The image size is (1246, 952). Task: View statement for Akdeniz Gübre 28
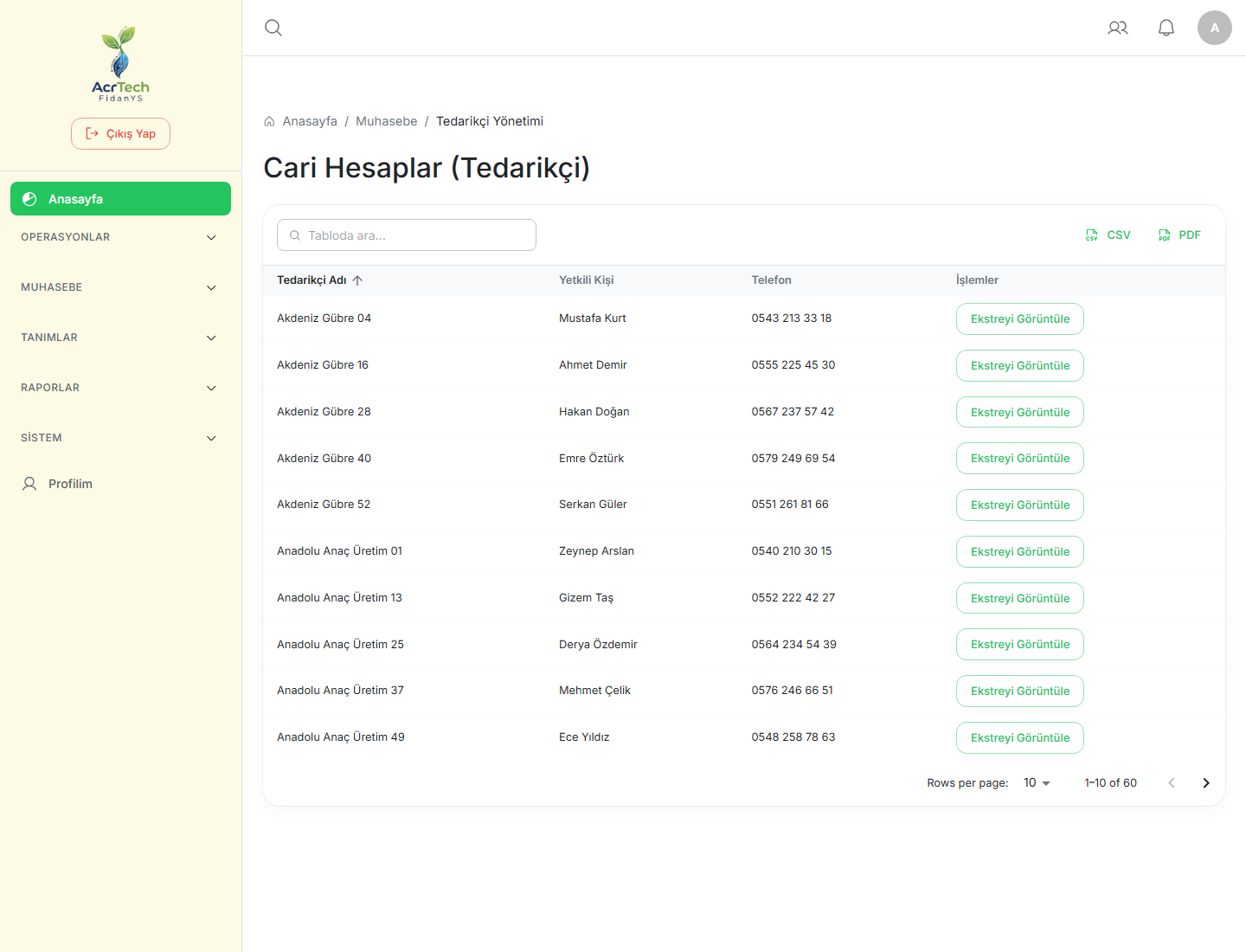[1020, 412]
